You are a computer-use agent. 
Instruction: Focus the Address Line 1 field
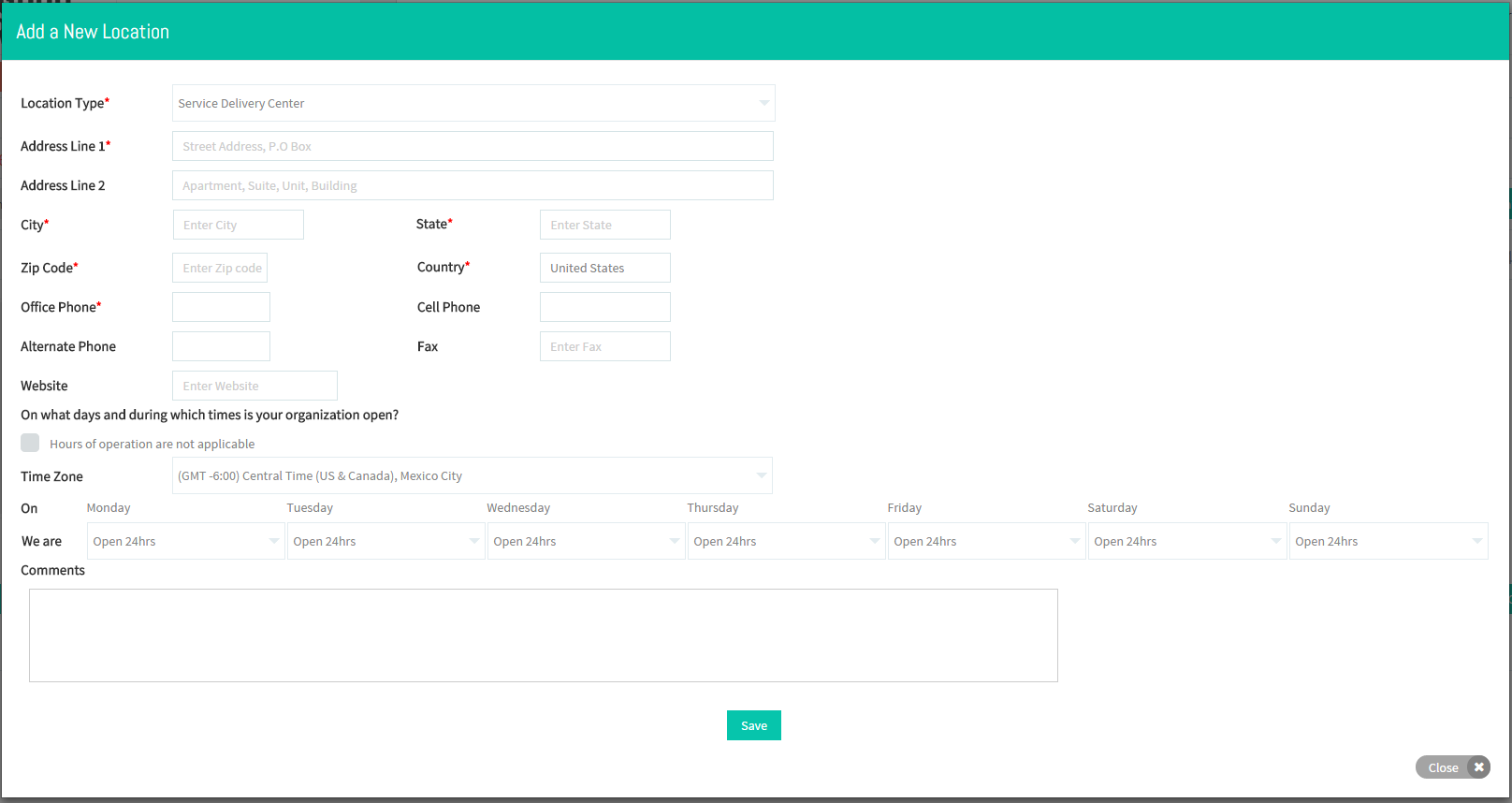click(472, 146)
